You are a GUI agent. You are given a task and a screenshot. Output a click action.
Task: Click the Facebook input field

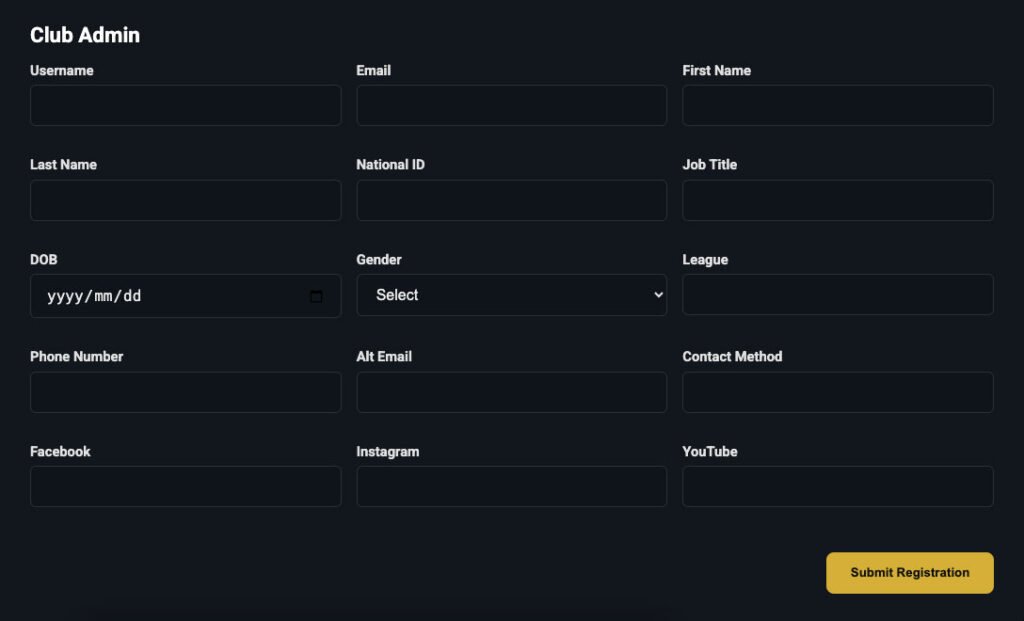(x=185, y=486)
